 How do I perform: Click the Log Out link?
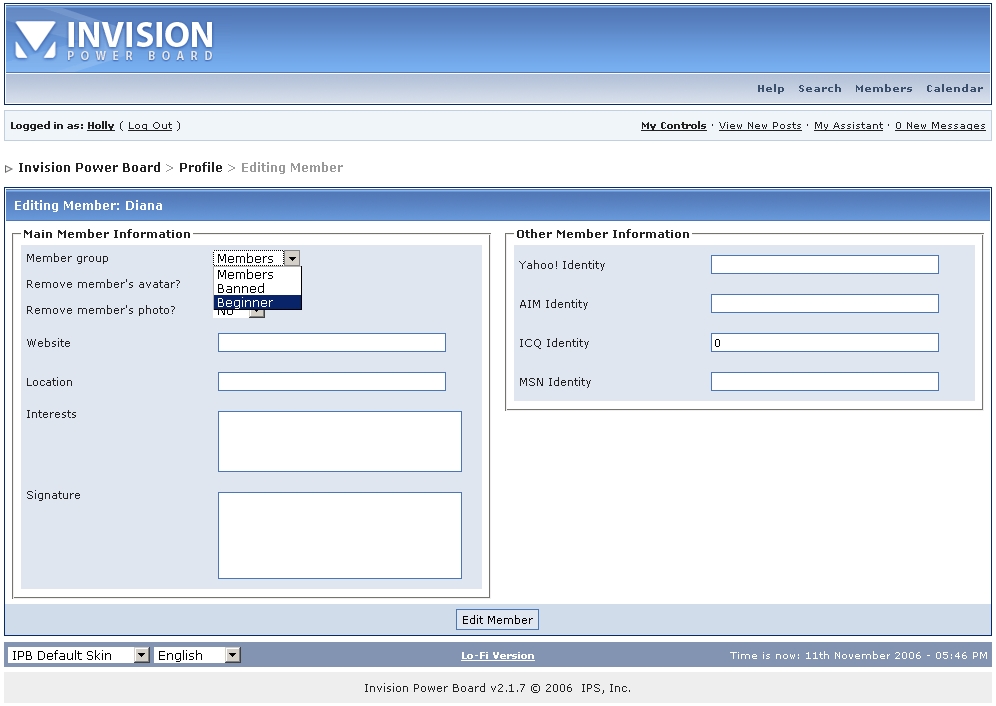[x=150, y=126]
